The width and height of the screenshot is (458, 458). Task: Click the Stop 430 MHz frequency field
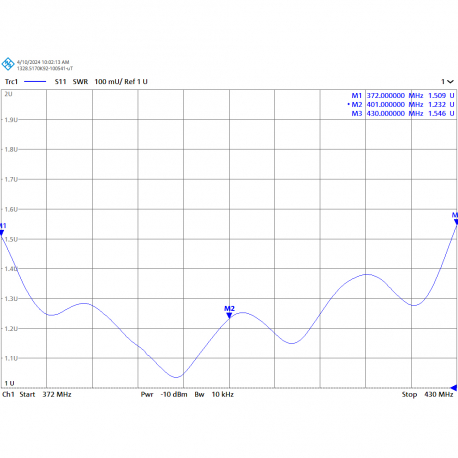click(427, 395)
